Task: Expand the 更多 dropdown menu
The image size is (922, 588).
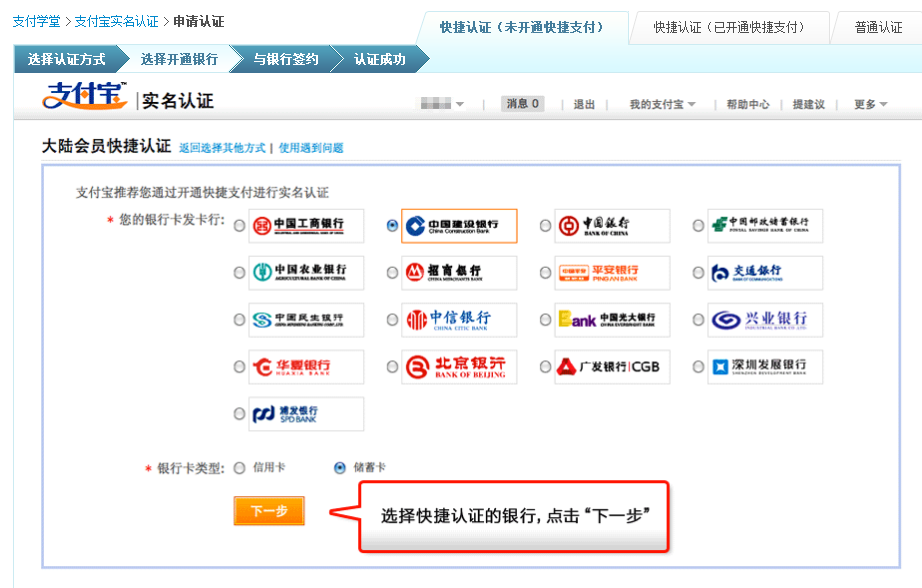Action: pos(871,104)
